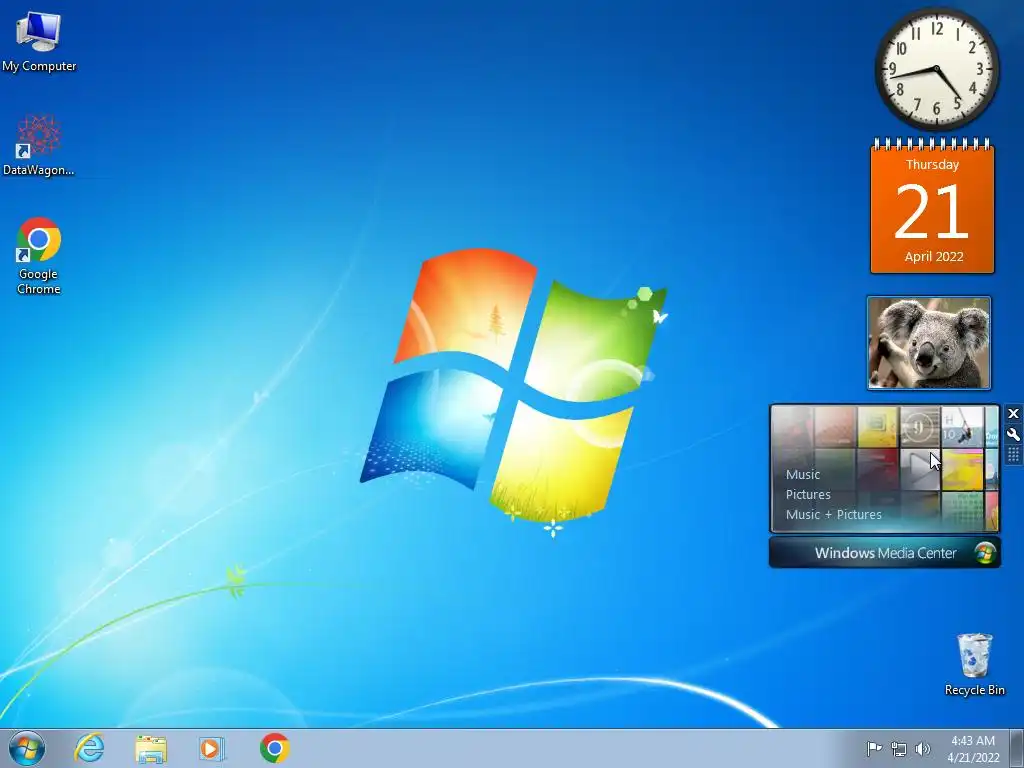The image size is (1024, 768).
Task: Choose Music + Pictures in gadget
Action: 833,515
